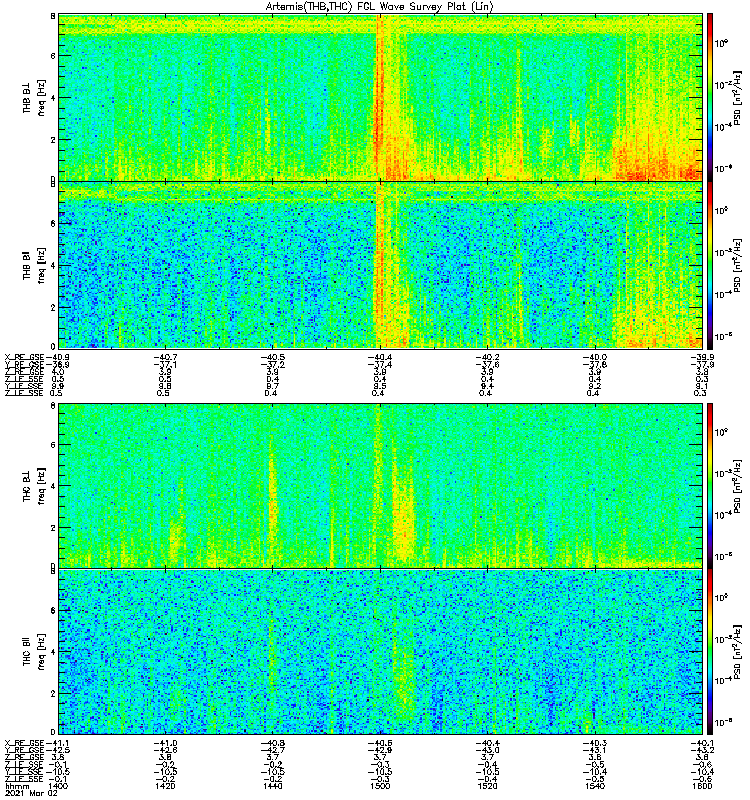Click the date label '2021 Mar 02'

tap(30, 793)
